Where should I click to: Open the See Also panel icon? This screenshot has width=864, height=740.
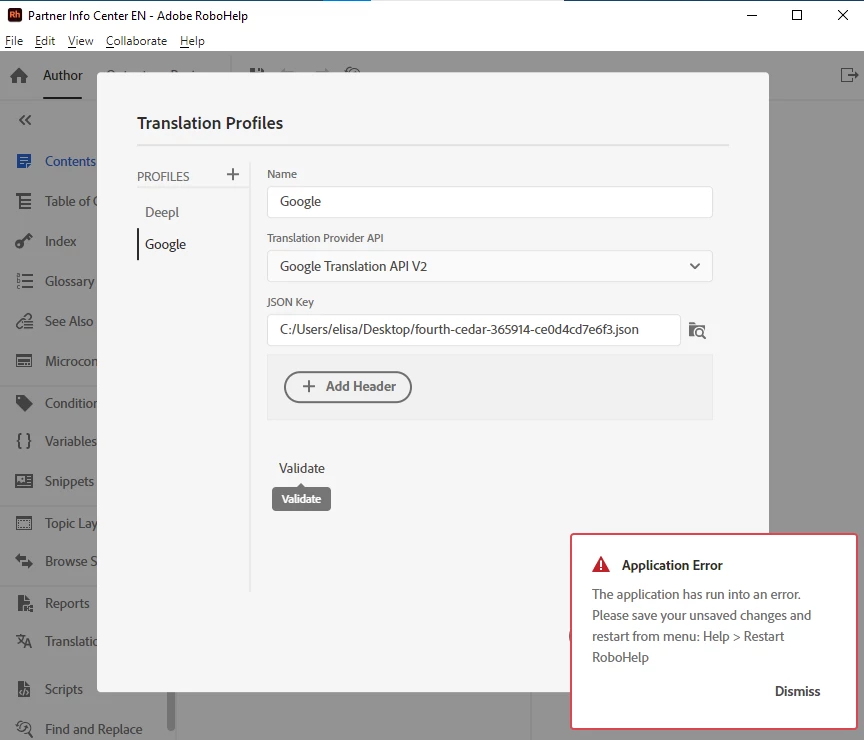[x=24, y=321]
